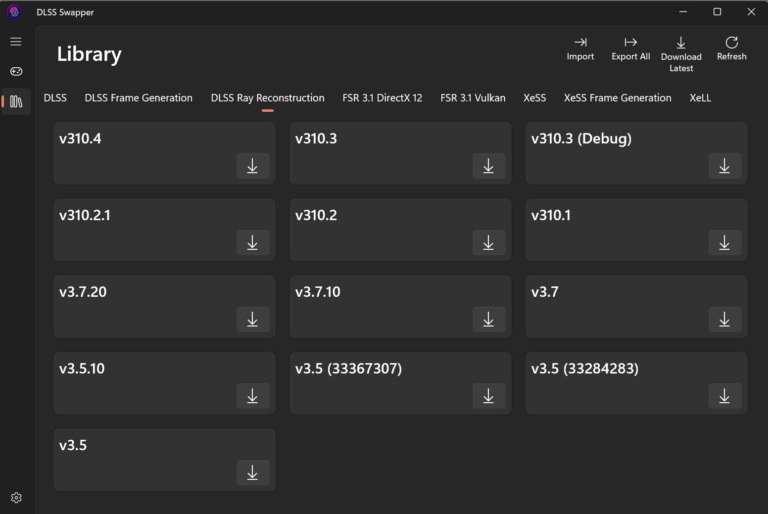Screen dimensions: 768x514
Task: Select the Library icon in sidebar
Action: point(16,101)
